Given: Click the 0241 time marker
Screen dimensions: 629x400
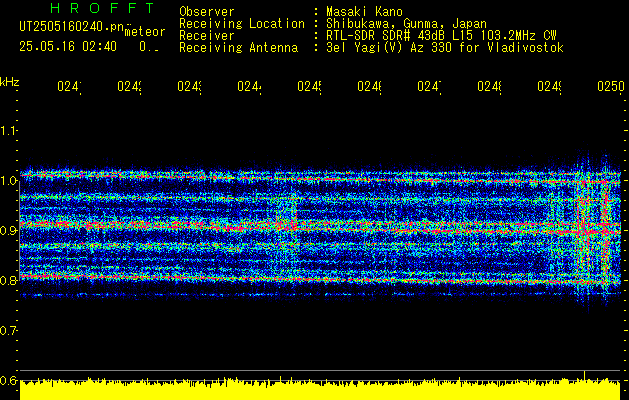Looking at the screenshot, I should click(69, 86).
